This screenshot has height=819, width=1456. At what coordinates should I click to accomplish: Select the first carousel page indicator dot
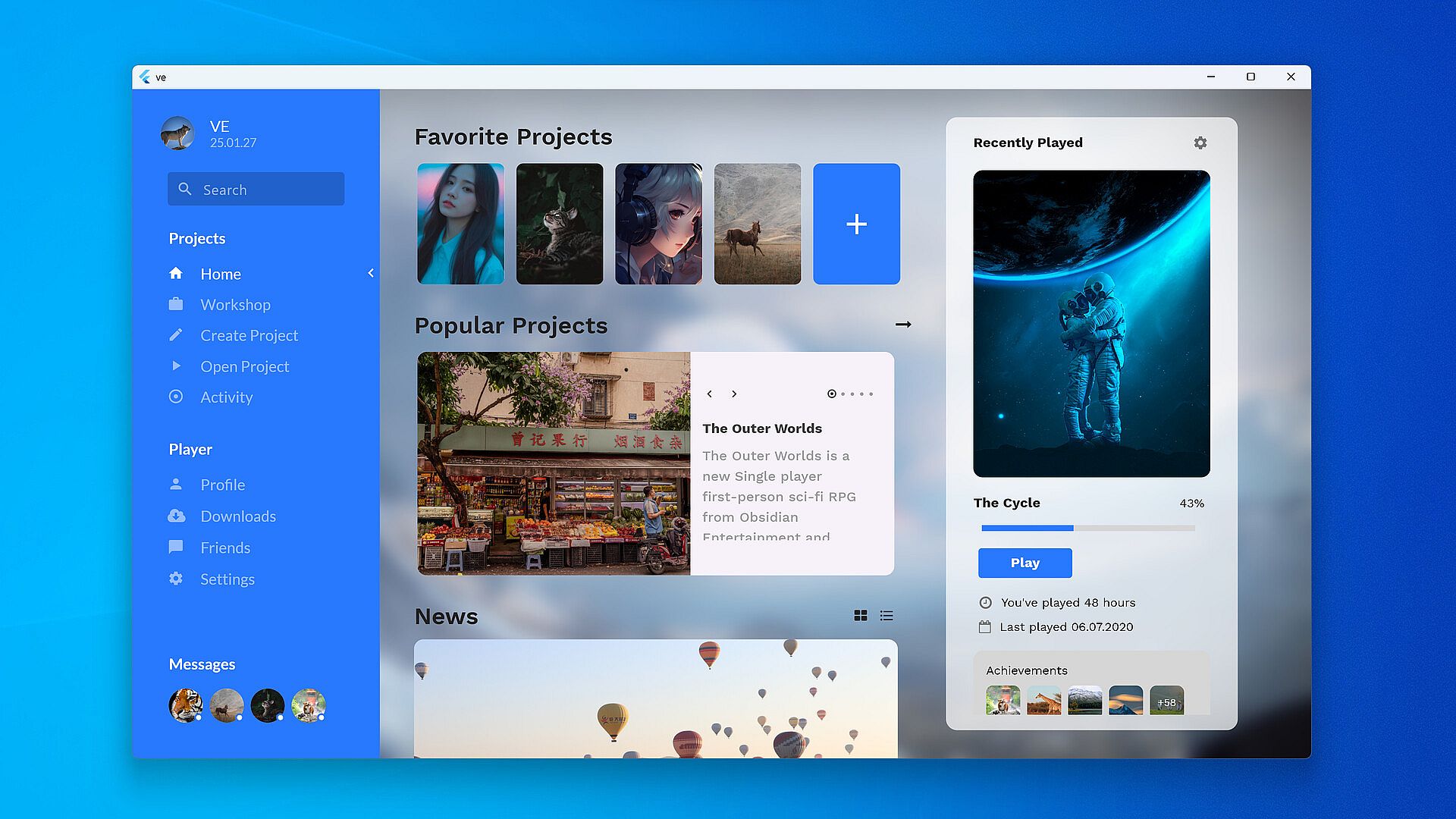[832, 394]
